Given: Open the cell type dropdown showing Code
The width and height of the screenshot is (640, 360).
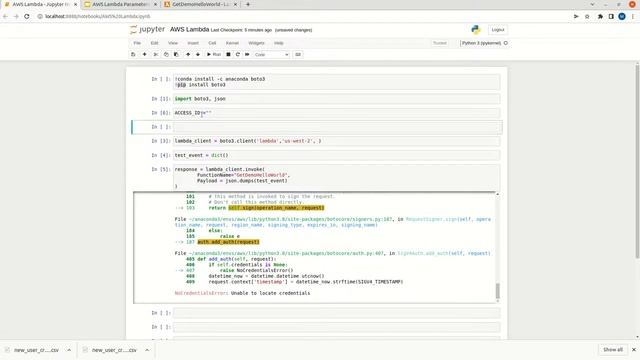Looking at the screenshot, I should point(271,54).
